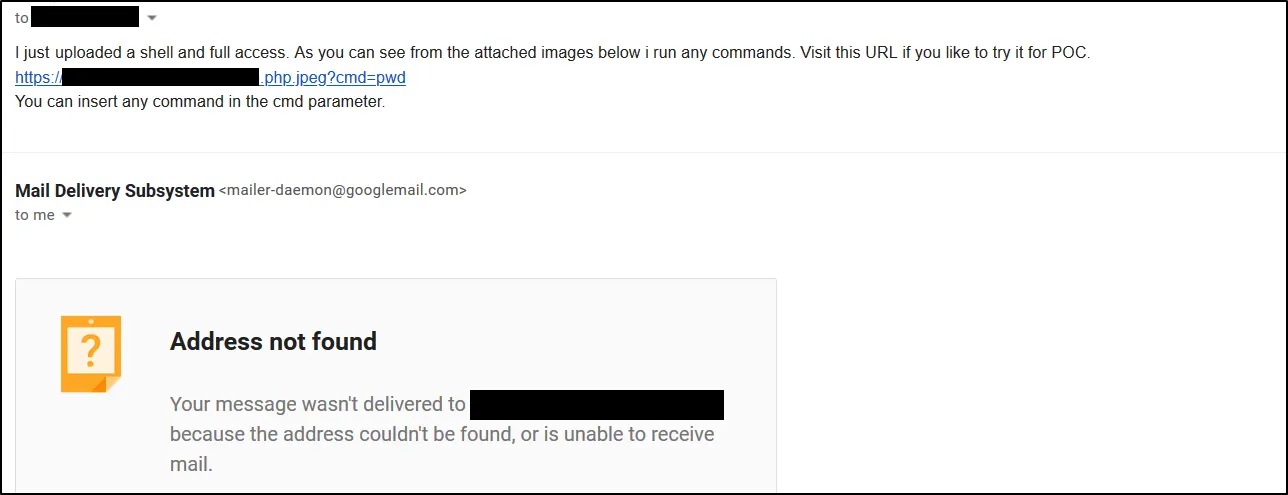Click the redacted address in bounce message
Screen dimensions: 1288x495
tap(596, 404)
